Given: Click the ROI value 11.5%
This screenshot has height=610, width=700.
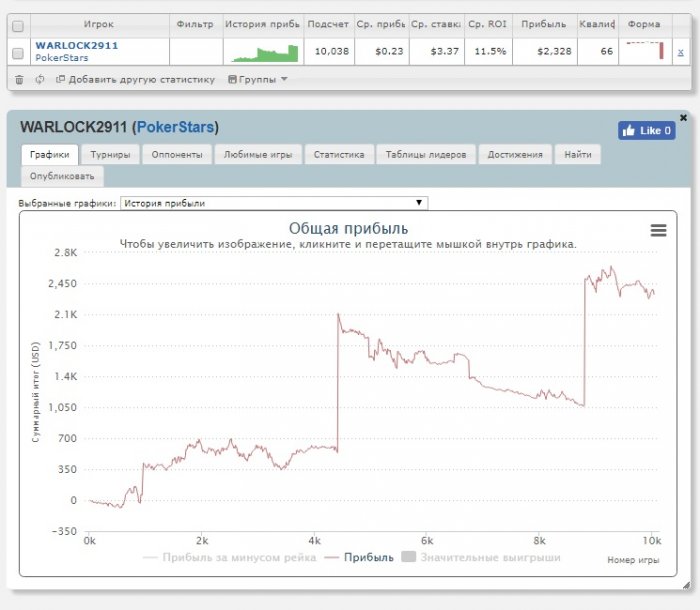Looking at the screenshot, I should coord(490,51).
